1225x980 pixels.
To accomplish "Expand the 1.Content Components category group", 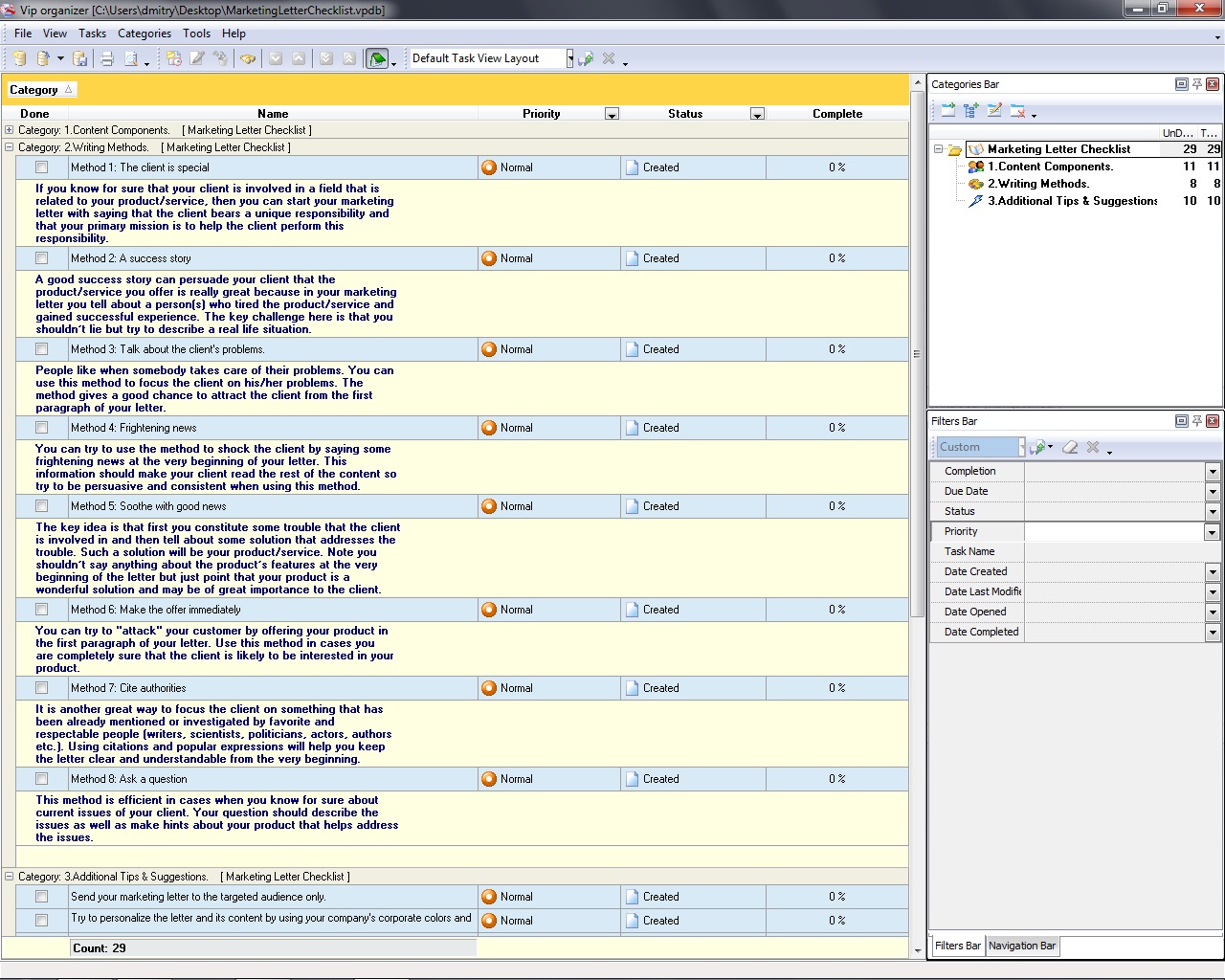I will [x=10, y=130].
